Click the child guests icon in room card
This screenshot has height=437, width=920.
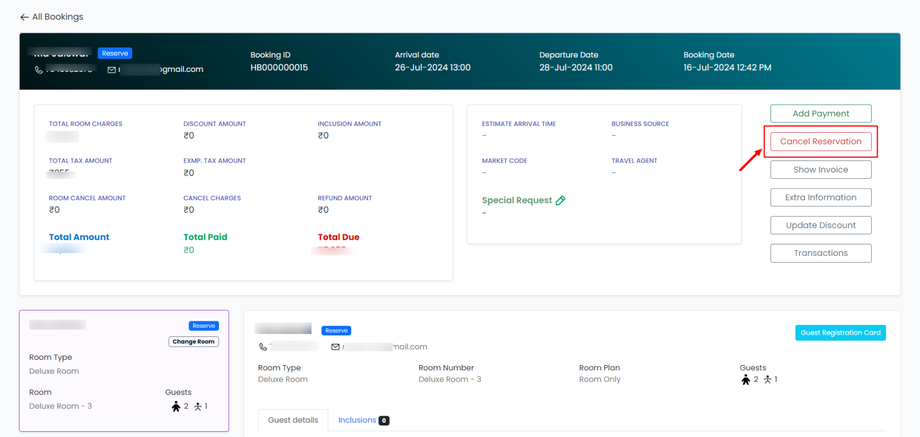198,406
